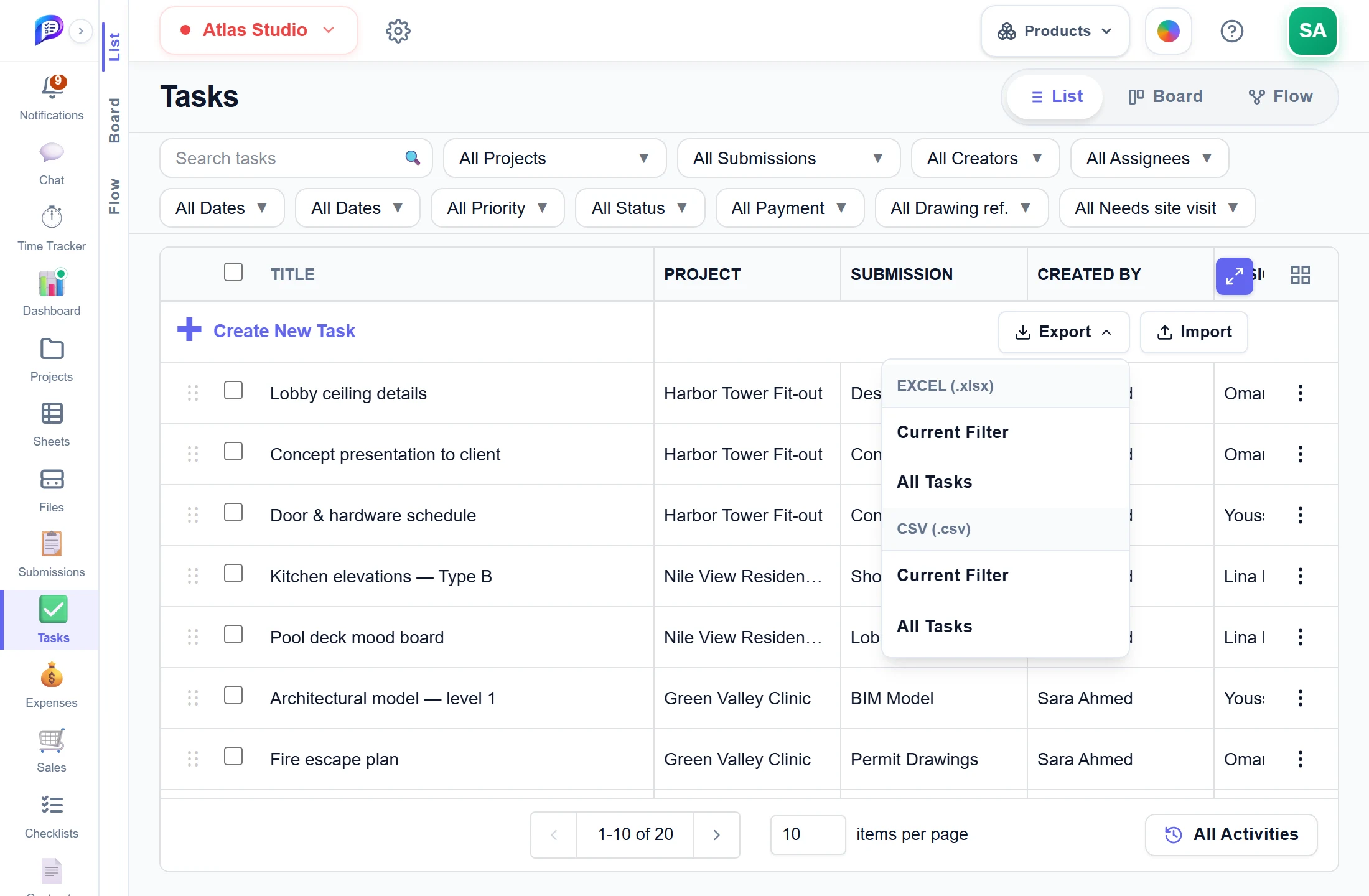
Task: Select Current Filter under EXCEL (.xlsx)
Action: 1006,432
